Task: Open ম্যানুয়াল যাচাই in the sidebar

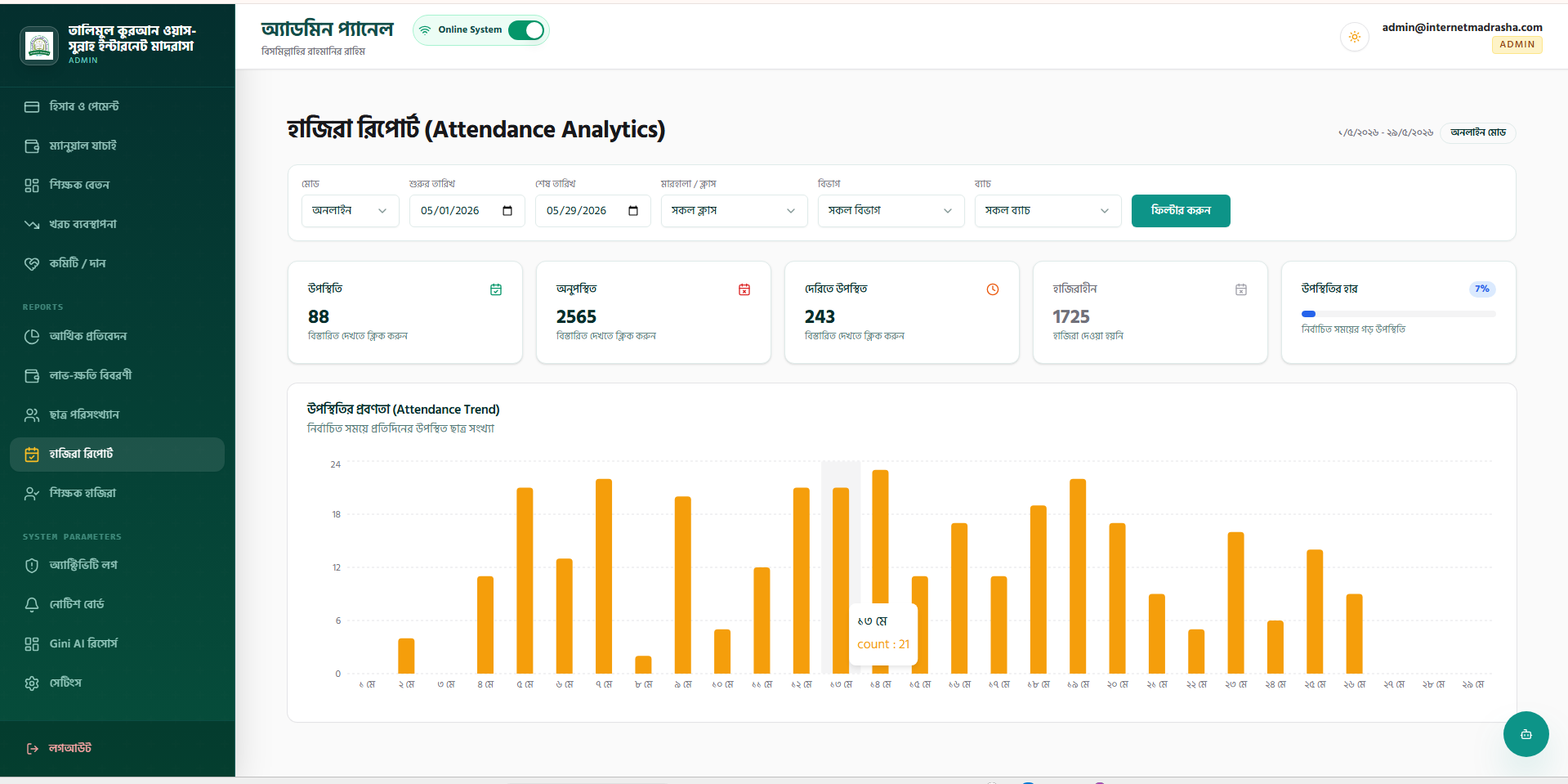Action: [x=117, y=146]
